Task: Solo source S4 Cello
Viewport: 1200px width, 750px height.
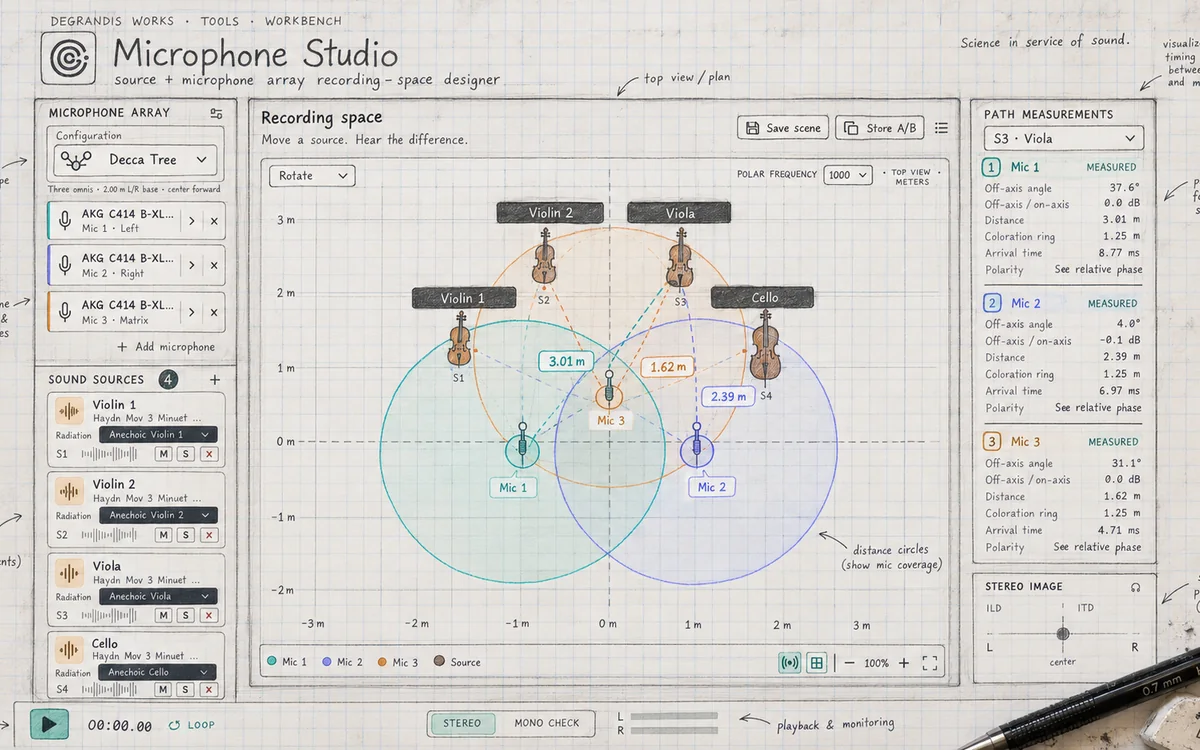Action: 185,690
